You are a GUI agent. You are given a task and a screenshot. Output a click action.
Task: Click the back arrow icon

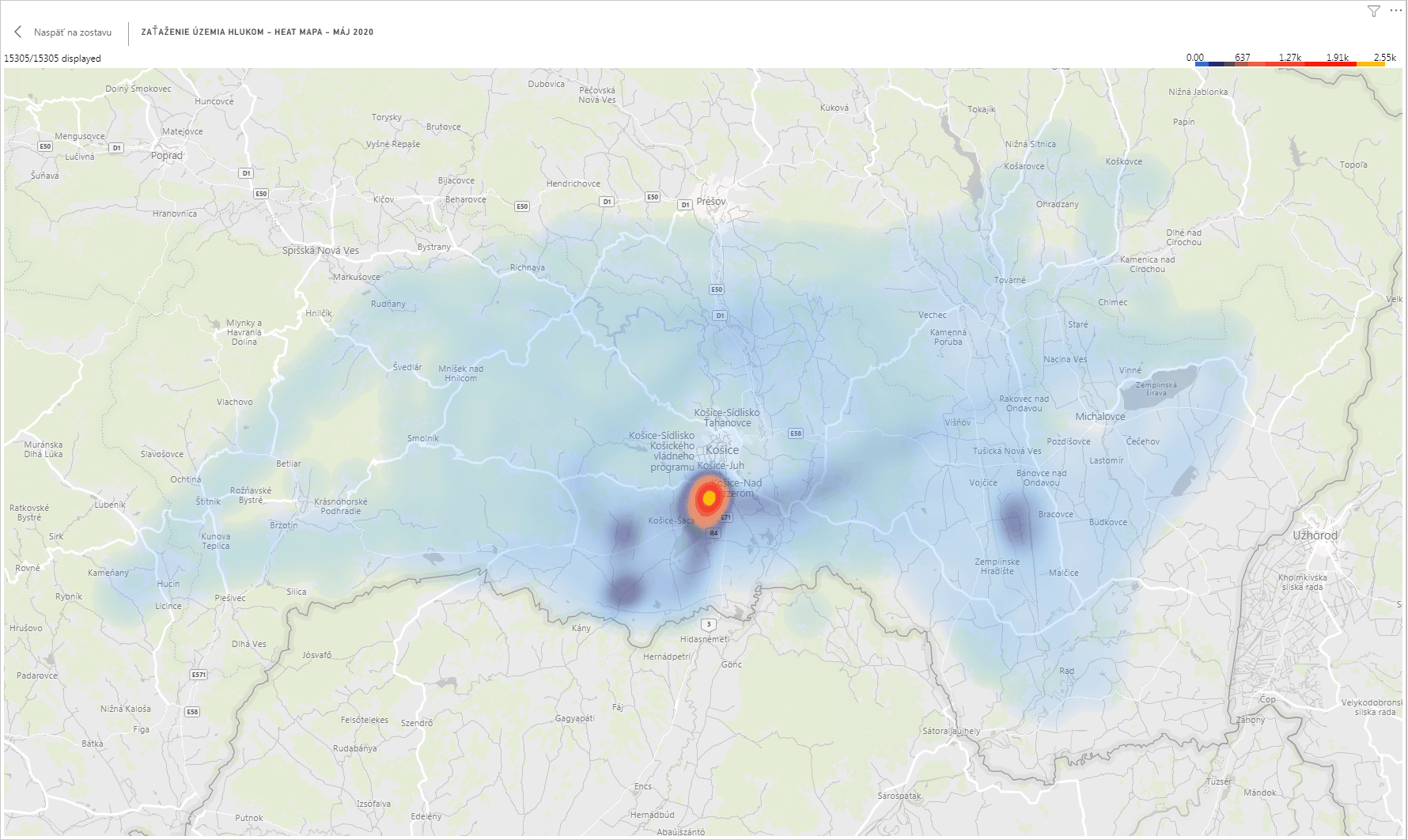coord(18,32)
